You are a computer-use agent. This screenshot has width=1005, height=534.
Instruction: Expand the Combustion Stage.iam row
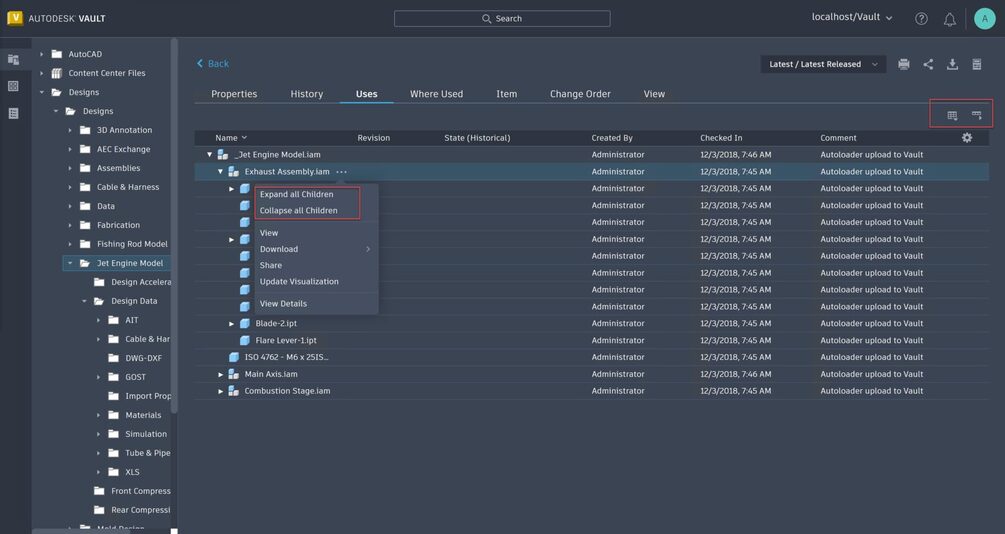tap(220, 391)
